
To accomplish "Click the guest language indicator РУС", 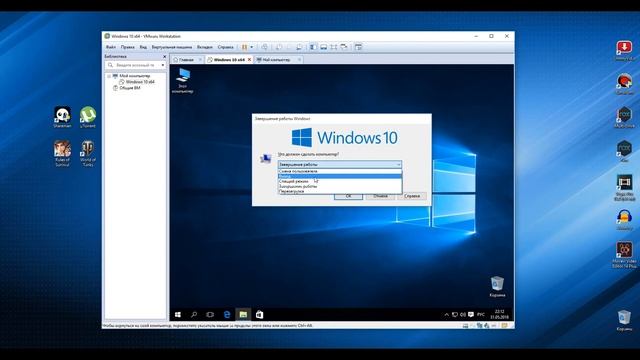I will point(481,315).
